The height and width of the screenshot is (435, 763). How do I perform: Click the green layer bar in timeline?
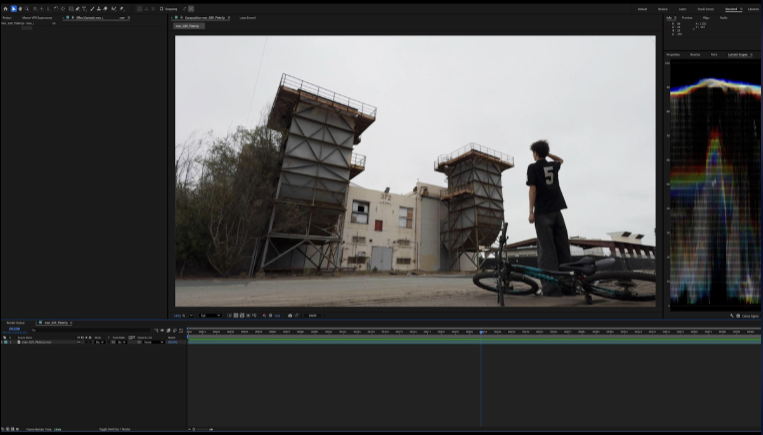click(x=474, y=342)
